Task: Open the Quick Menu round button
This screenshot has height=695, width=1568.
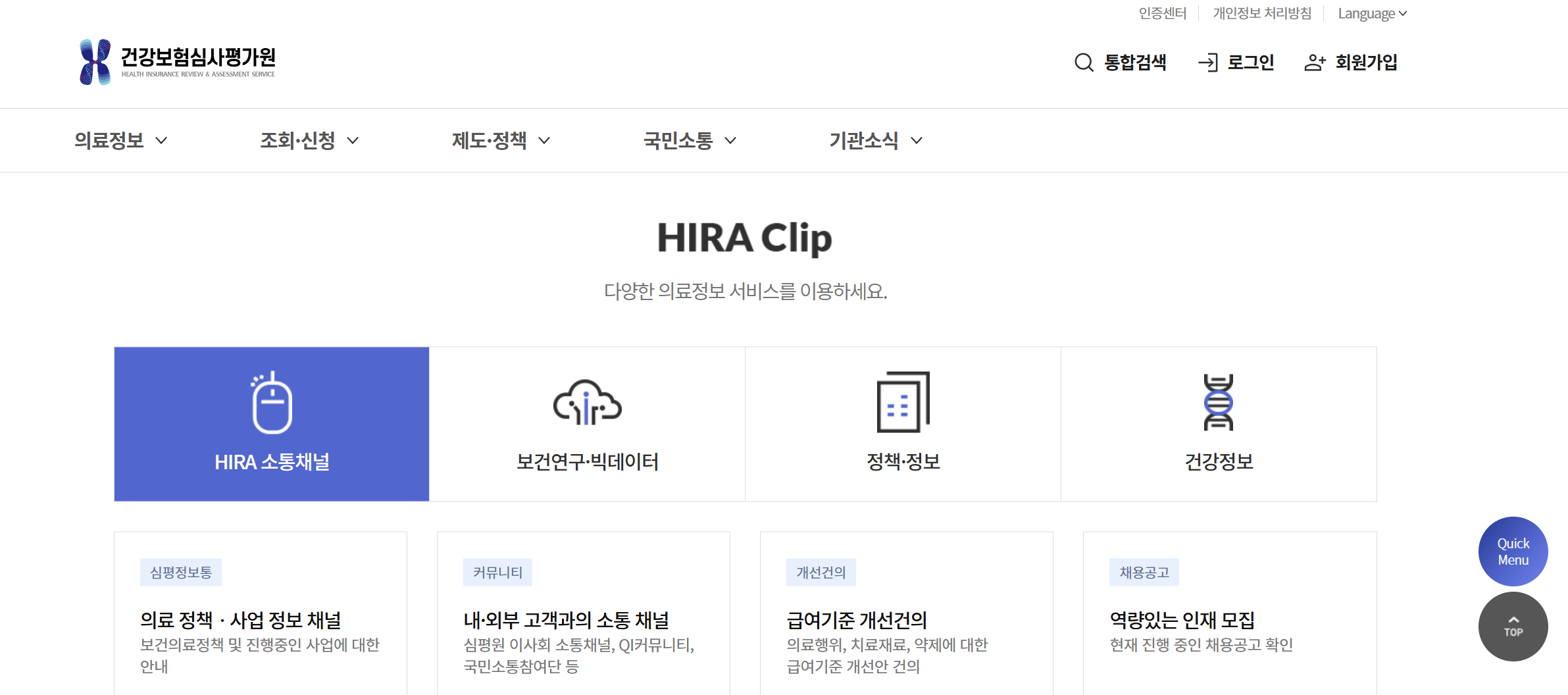Action: [x=1513, y=552]
